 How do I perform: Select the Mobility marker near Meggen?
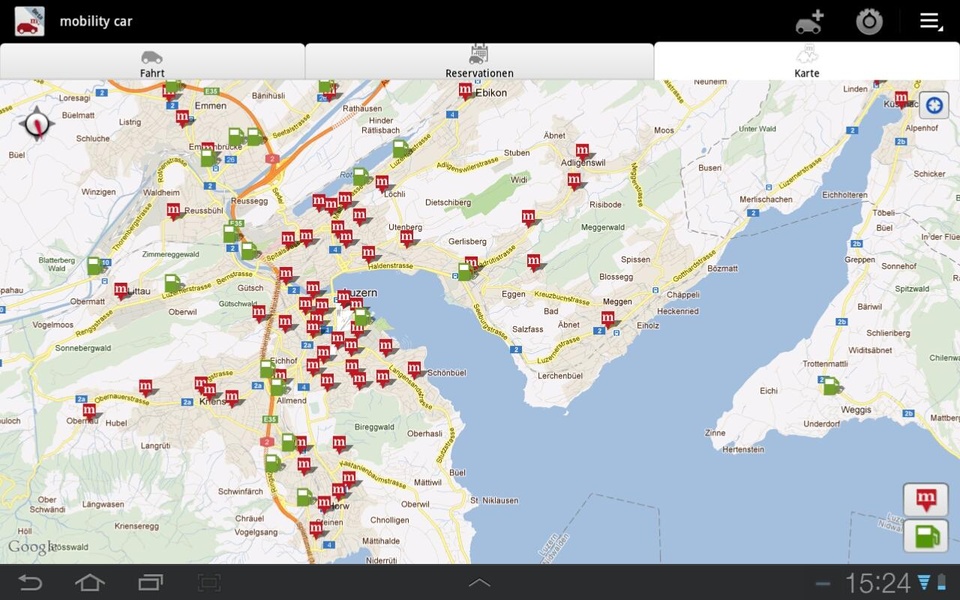[x=608, y=319]
